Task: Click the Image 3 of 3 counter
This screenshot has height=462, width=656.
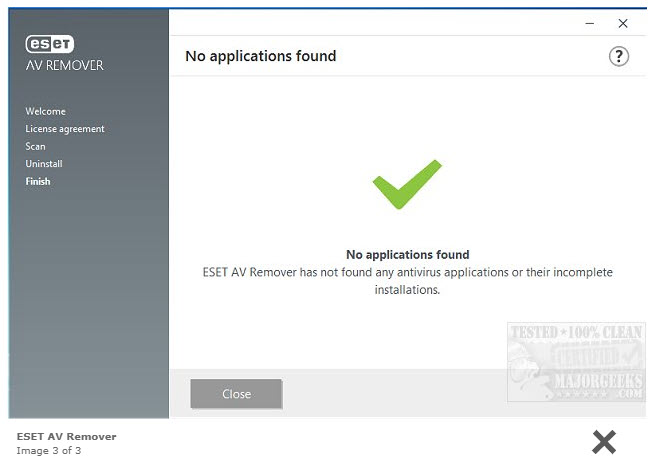Action: coord(49,450)
